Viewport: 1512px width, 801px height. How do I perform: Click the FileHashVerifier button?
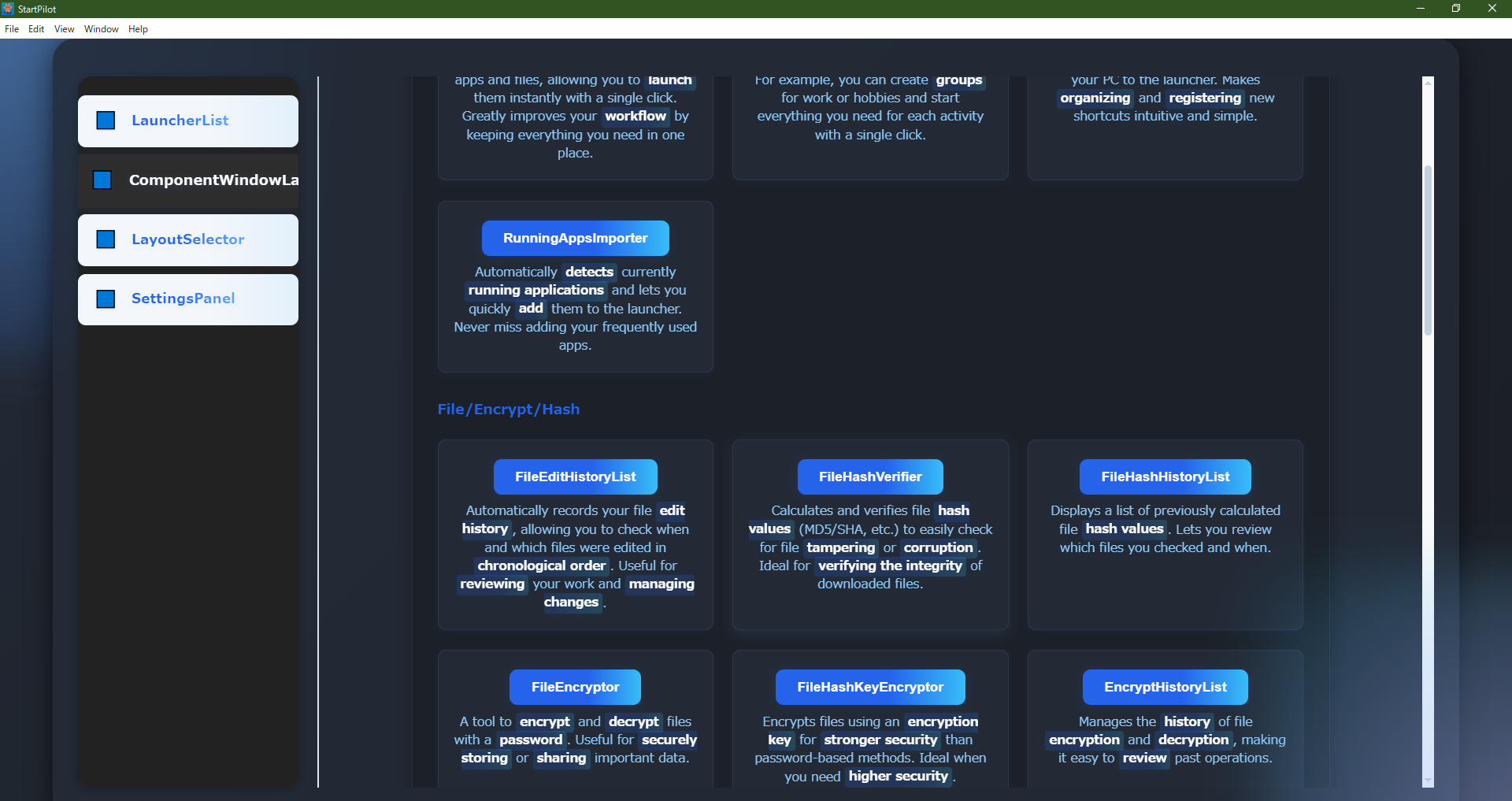(869, 477)
